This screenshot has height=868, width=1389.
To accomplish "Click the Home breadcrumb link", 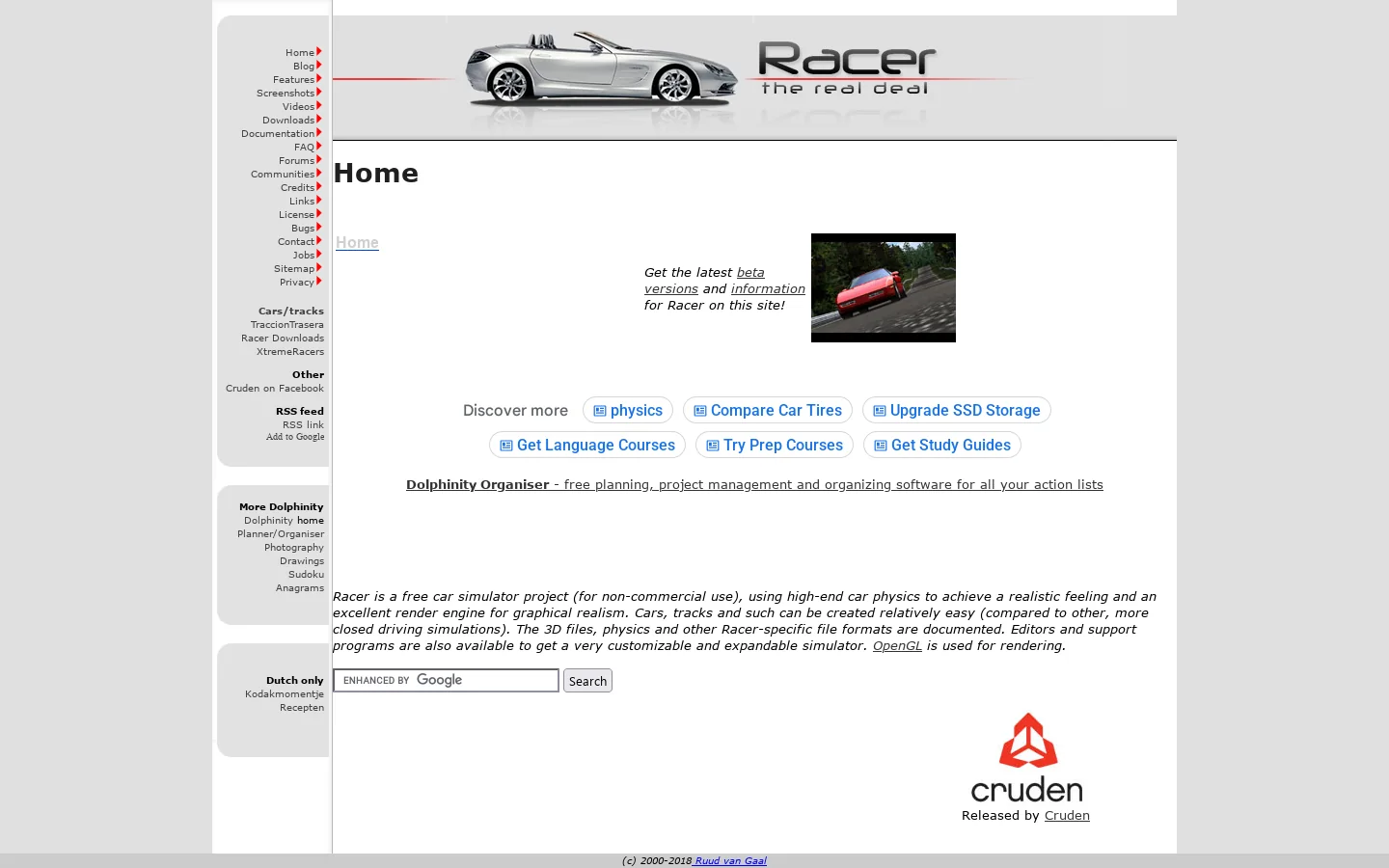I will coord(357,243).
